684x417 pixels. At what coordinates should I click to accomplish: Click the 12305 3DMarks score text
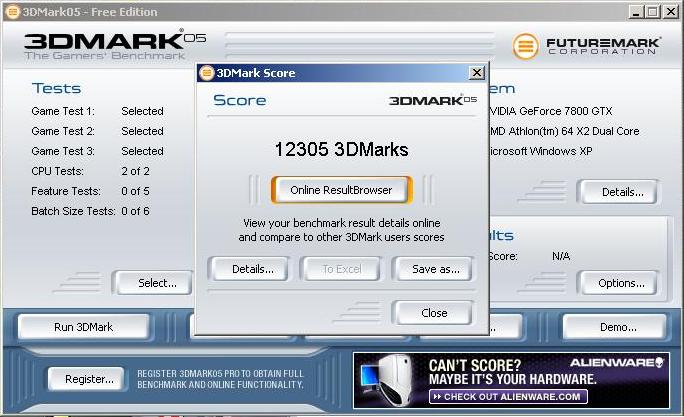pyautogui.click(x=342, y=149)
